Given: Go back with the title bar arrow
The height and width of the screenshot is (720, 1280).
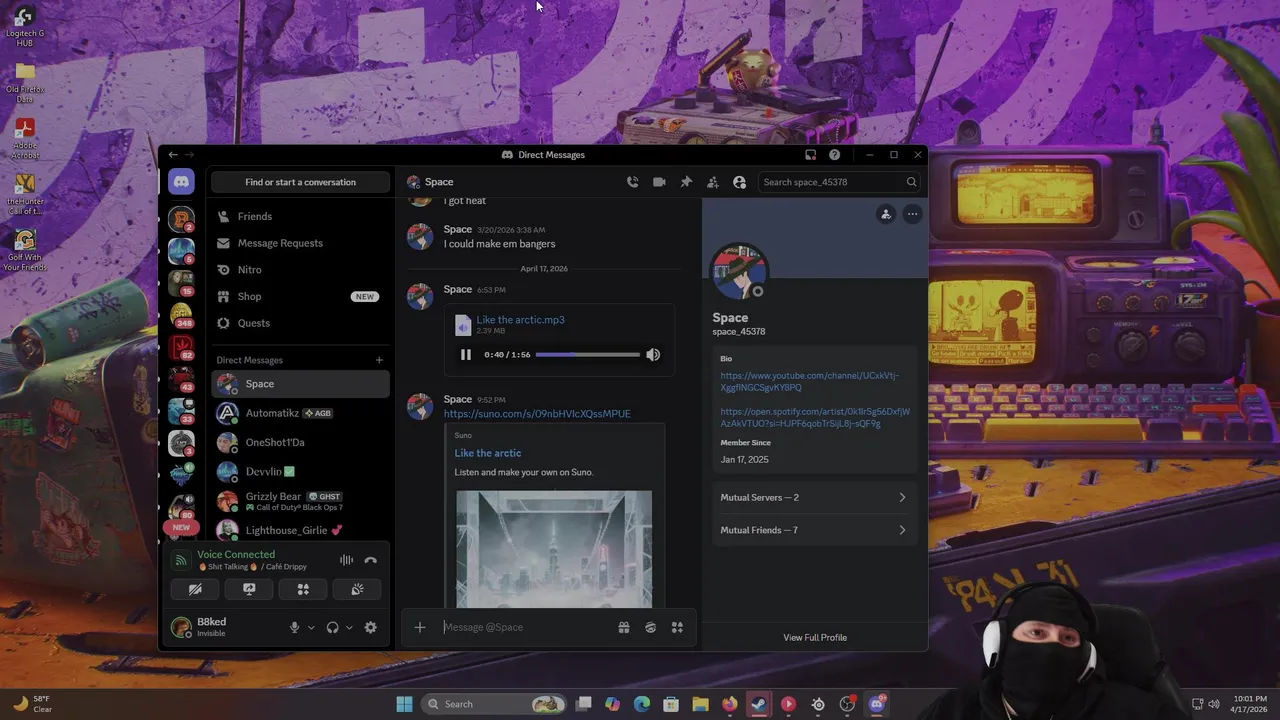Looking at the screenshot, I should point(173,155).
